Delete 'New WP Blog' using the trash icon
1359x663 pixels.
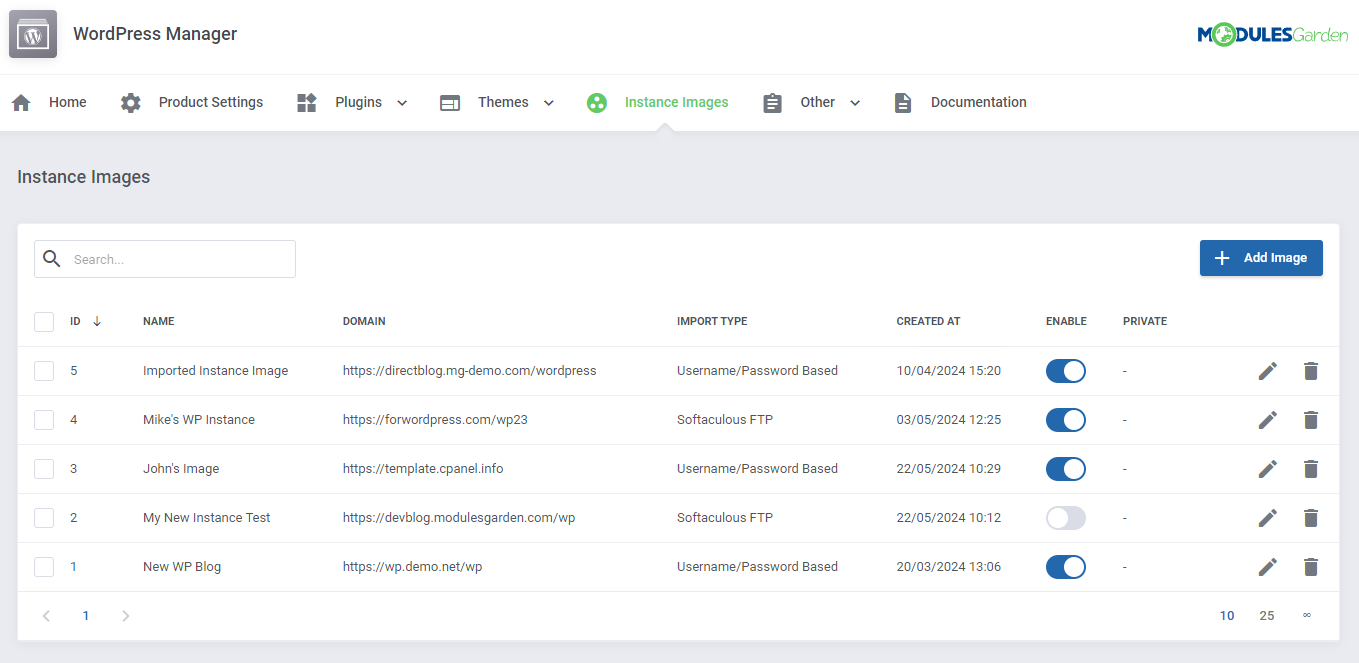(1311, 567)
